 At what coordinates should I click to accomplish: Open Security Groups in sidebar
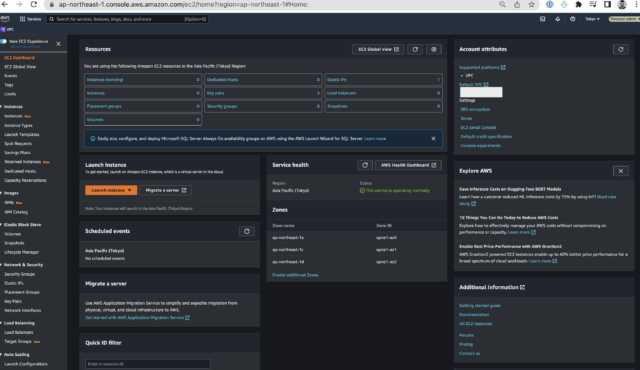19,274
